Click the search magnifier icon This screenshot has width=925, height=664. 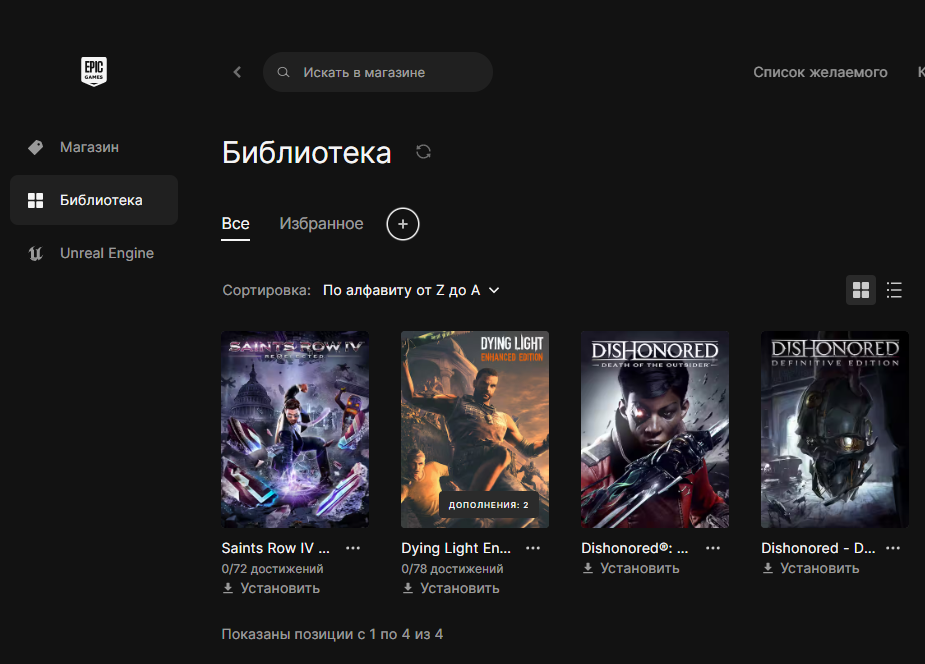pyautogui.click(x=283, y=72)
